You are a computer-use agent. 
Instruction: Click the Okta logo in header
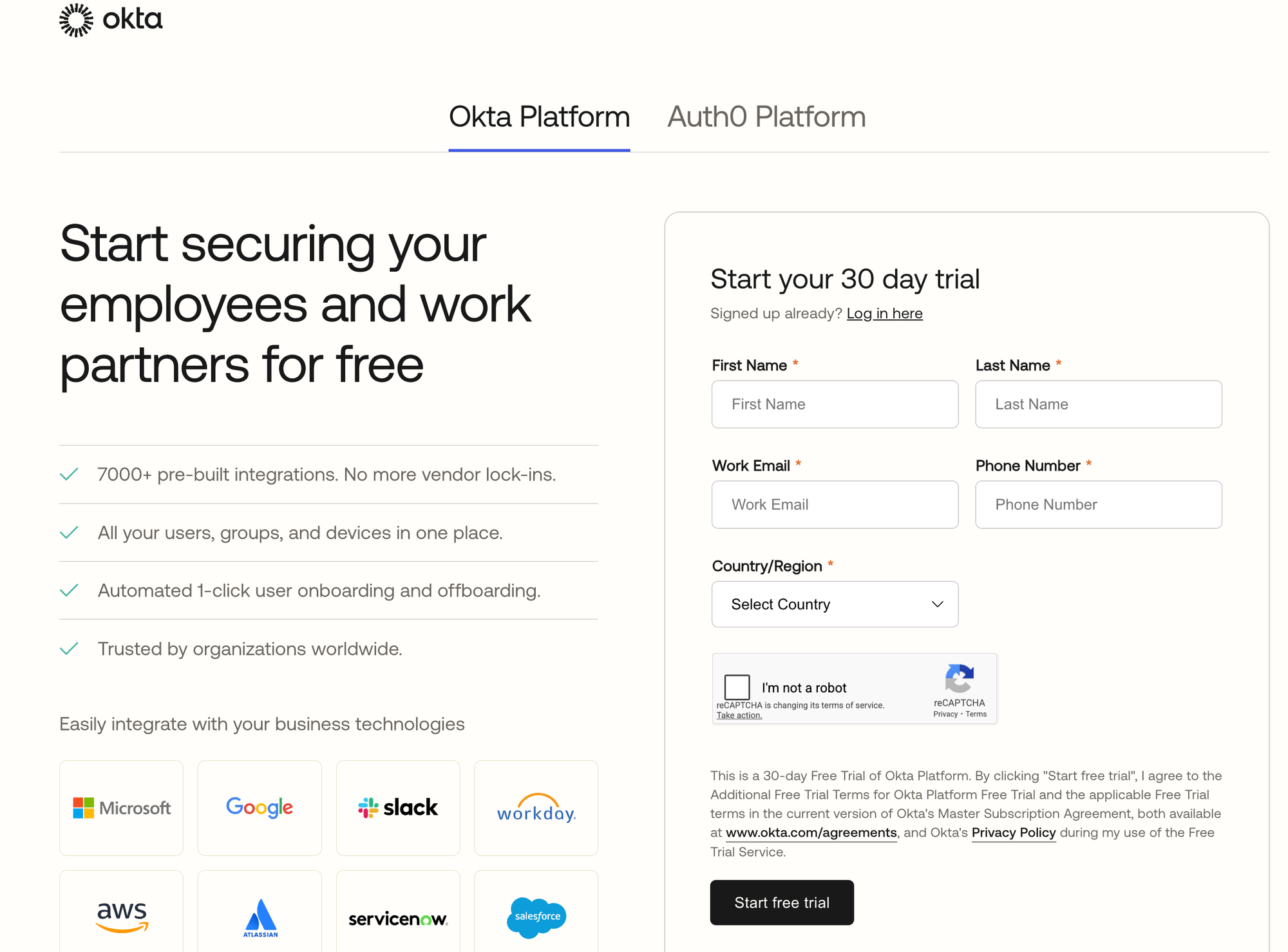[x=111, y=20]
